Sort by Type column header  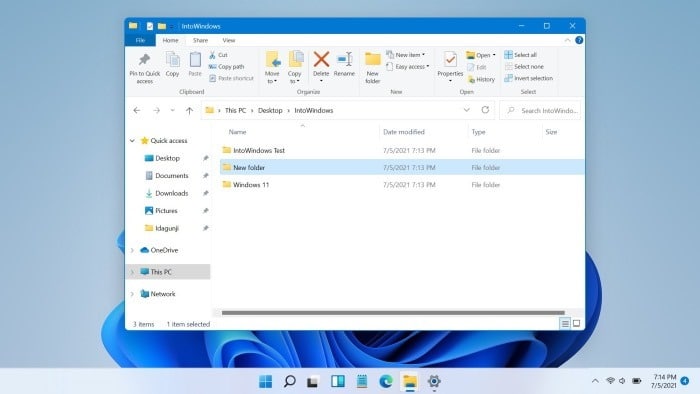(x=478, y=132)
